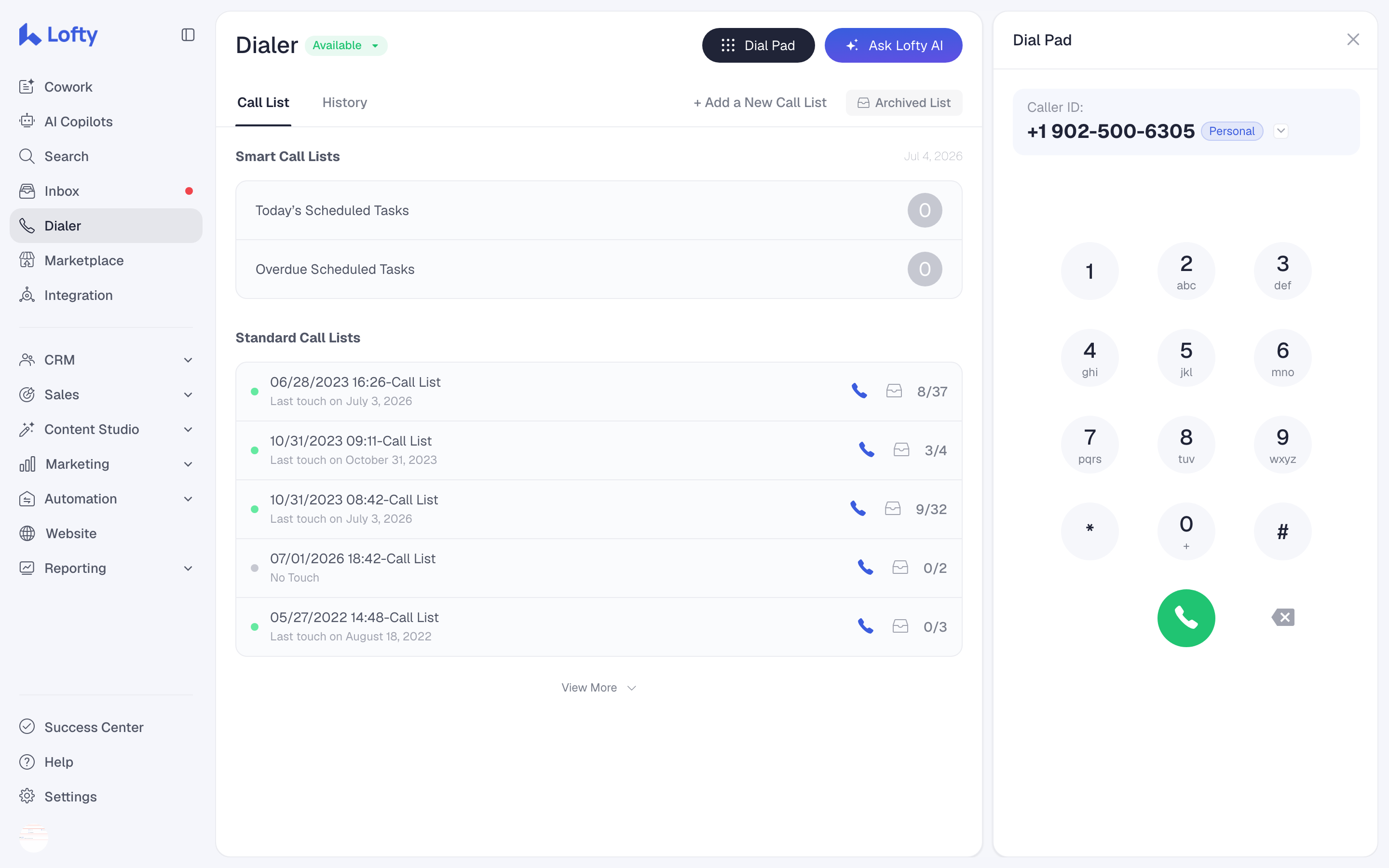Click Add a New Call List
The height and width of the screenshot is (868, 1389).
pyautogui.click(x=760, y=103)
